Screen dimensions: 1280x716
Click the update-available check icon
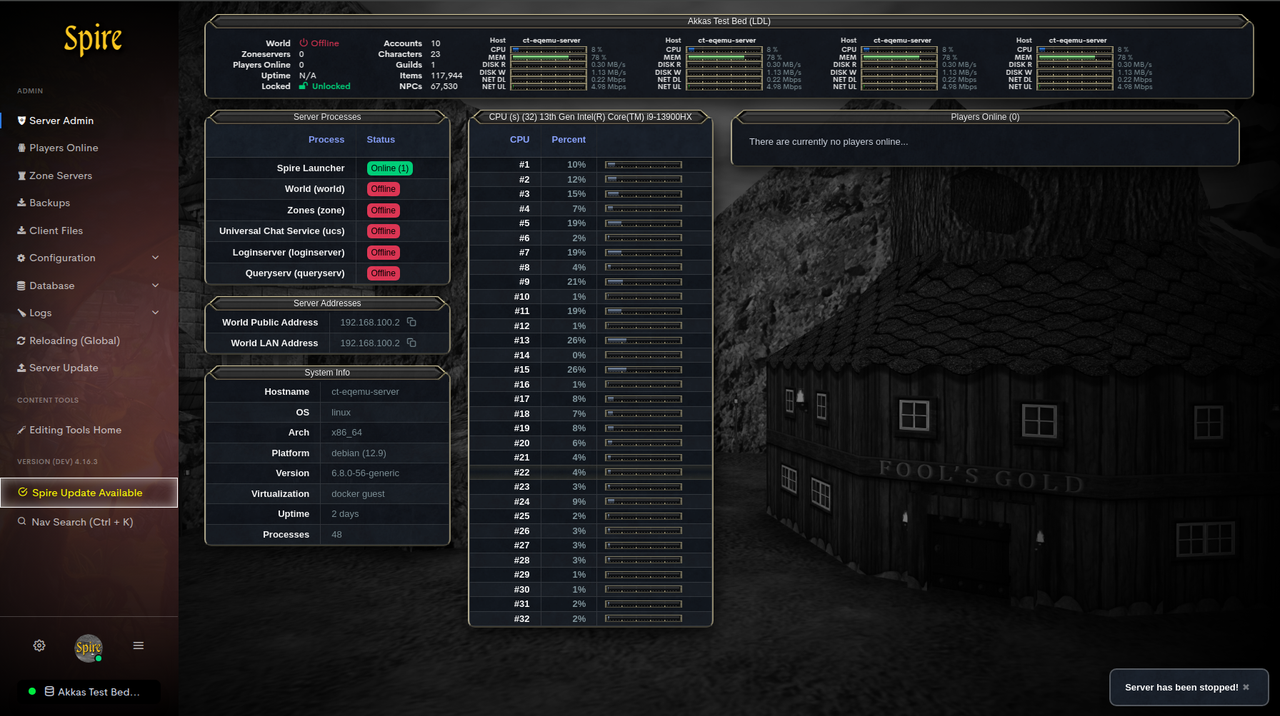(x=23, y=492)
